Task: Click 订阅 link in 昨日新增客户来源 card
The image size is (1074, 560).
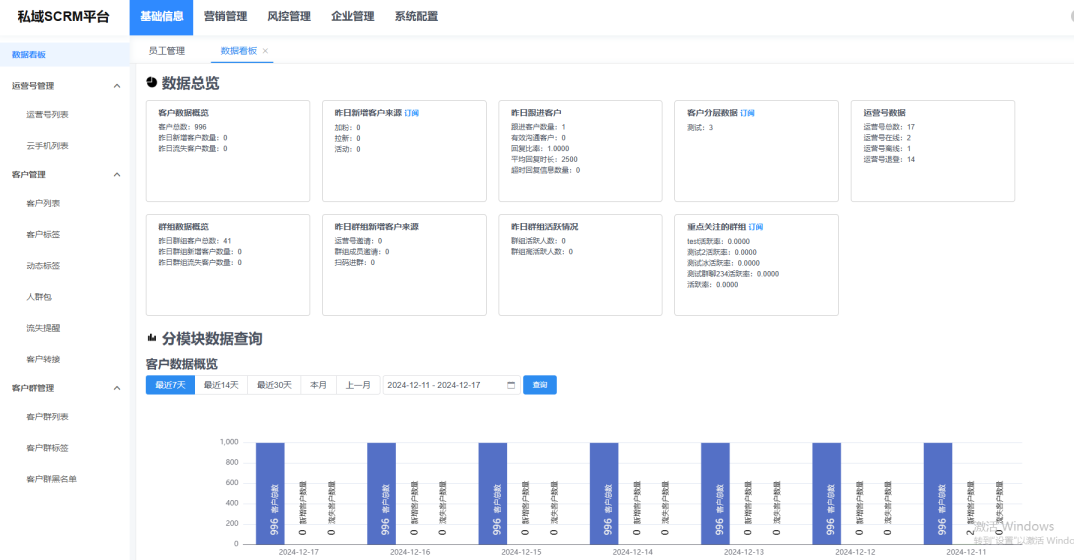Action: [x=411, y=113]
